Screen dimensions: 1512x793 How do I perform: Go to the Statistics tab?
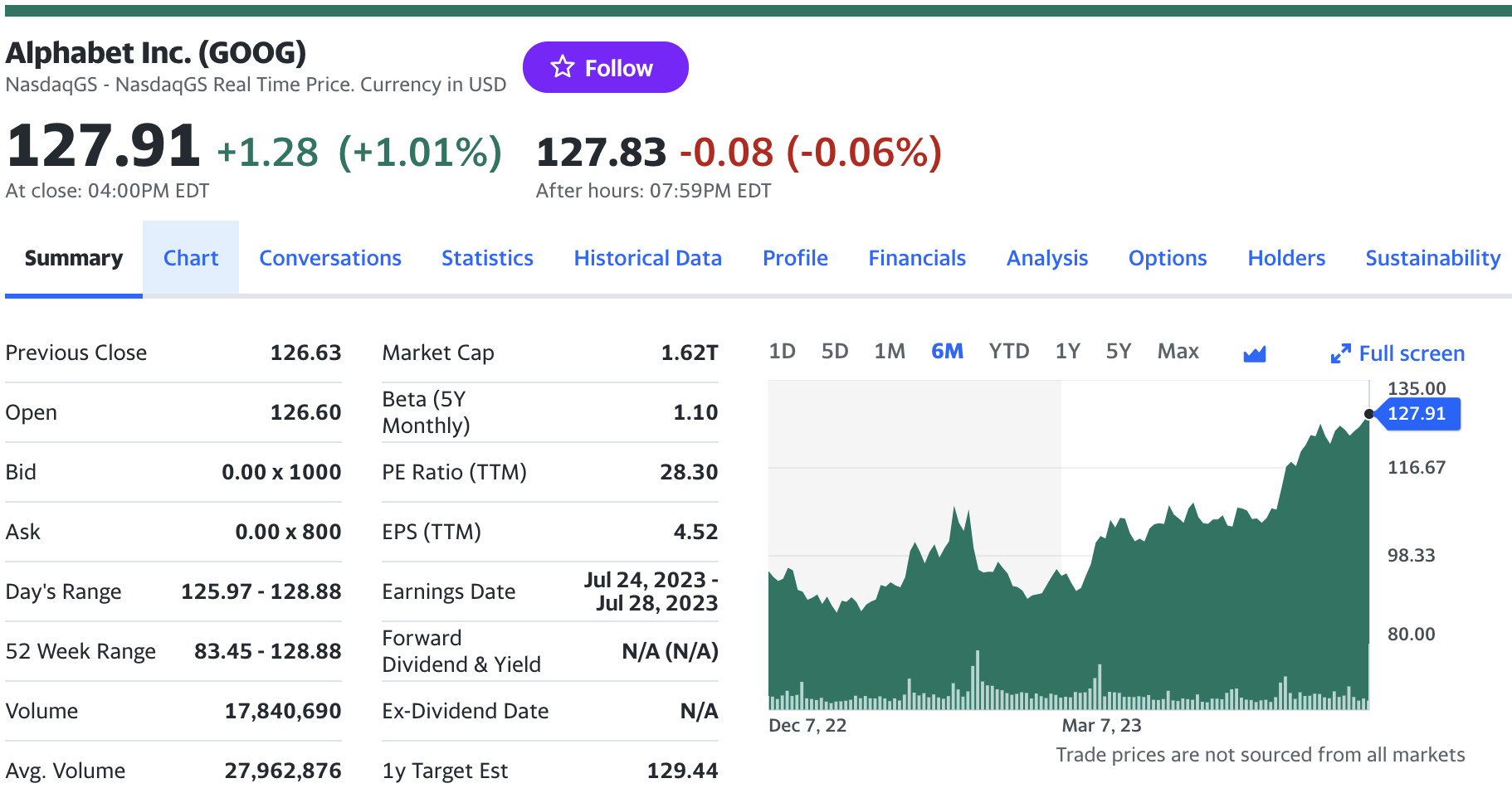(487, 258)
